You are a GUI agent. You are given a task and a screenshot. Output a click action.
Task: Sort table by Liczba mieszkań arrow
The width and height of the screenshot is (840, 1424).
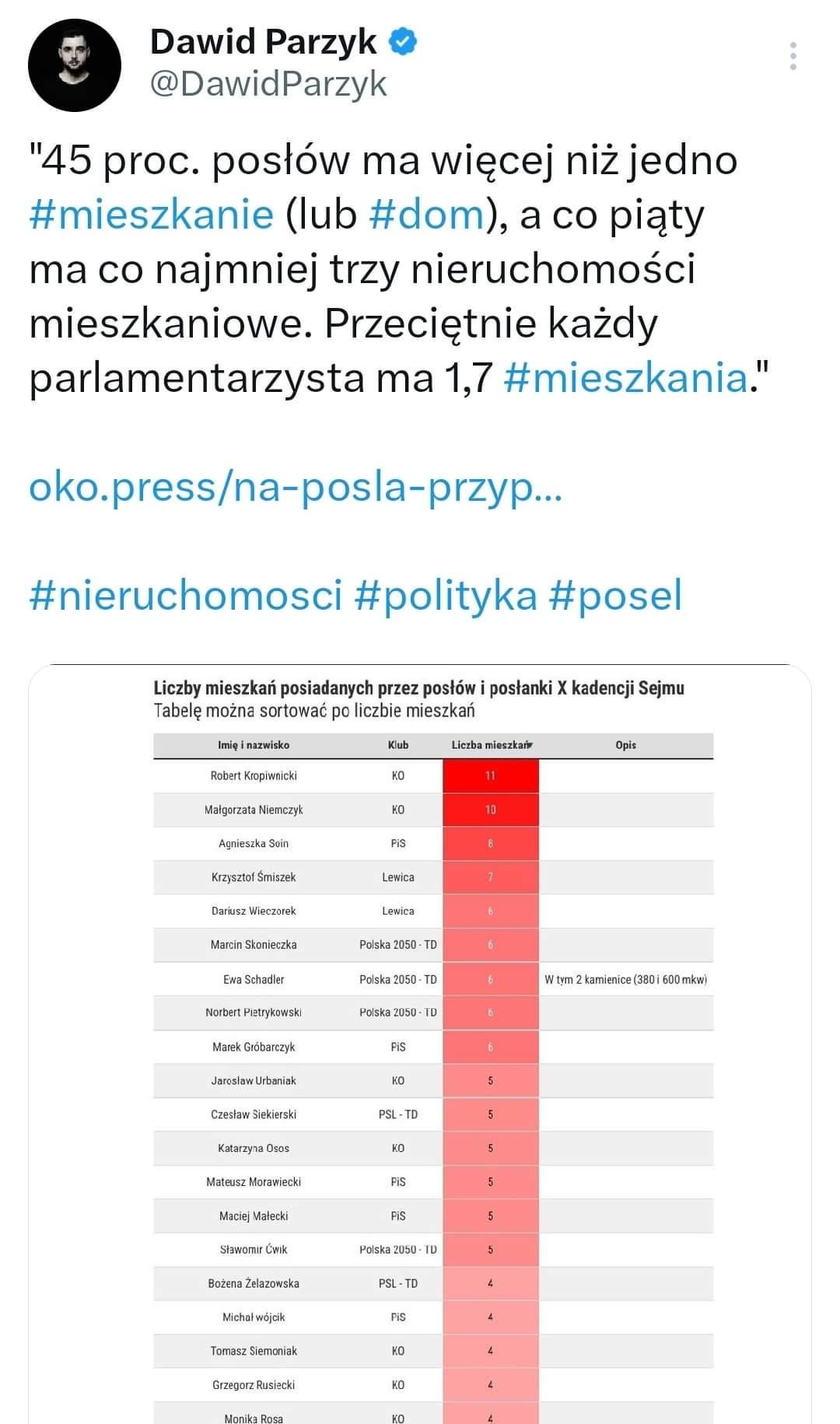click(x=530, y=745)
